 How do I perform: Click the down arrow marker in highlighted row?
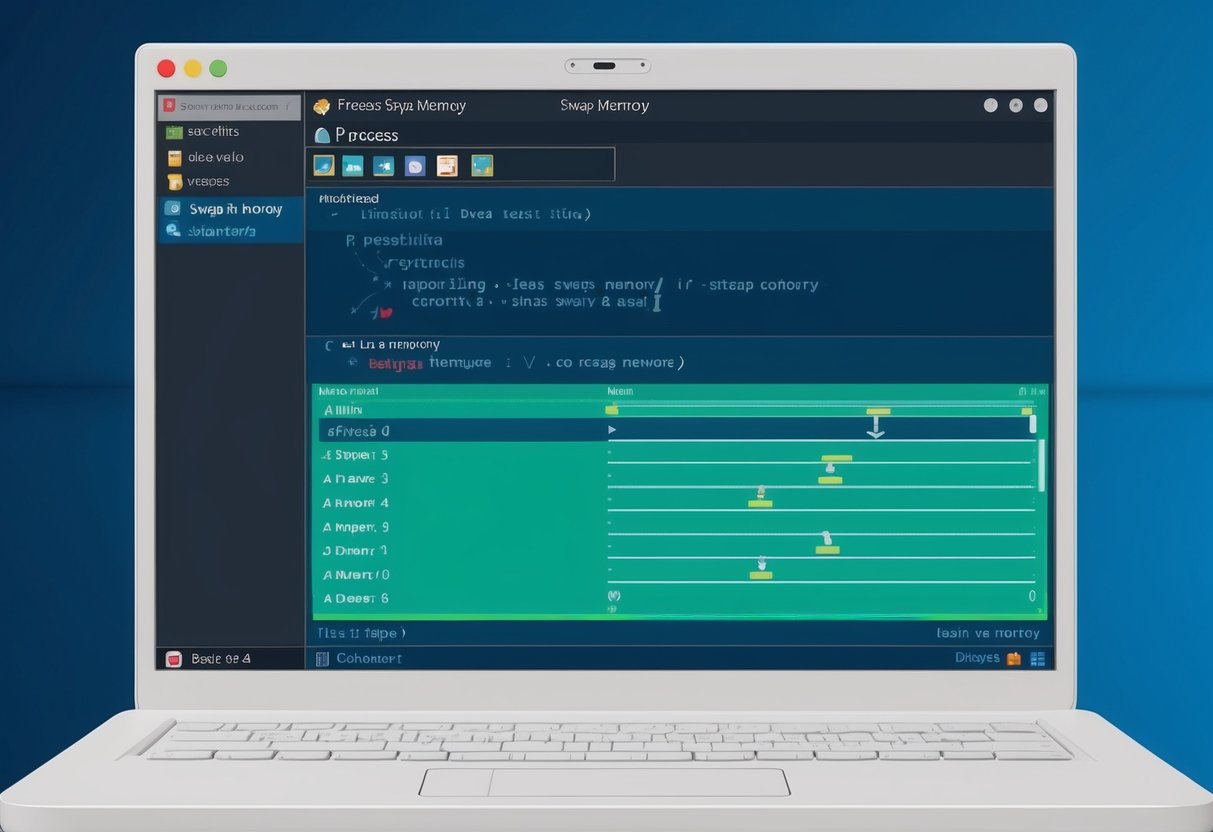876,428
